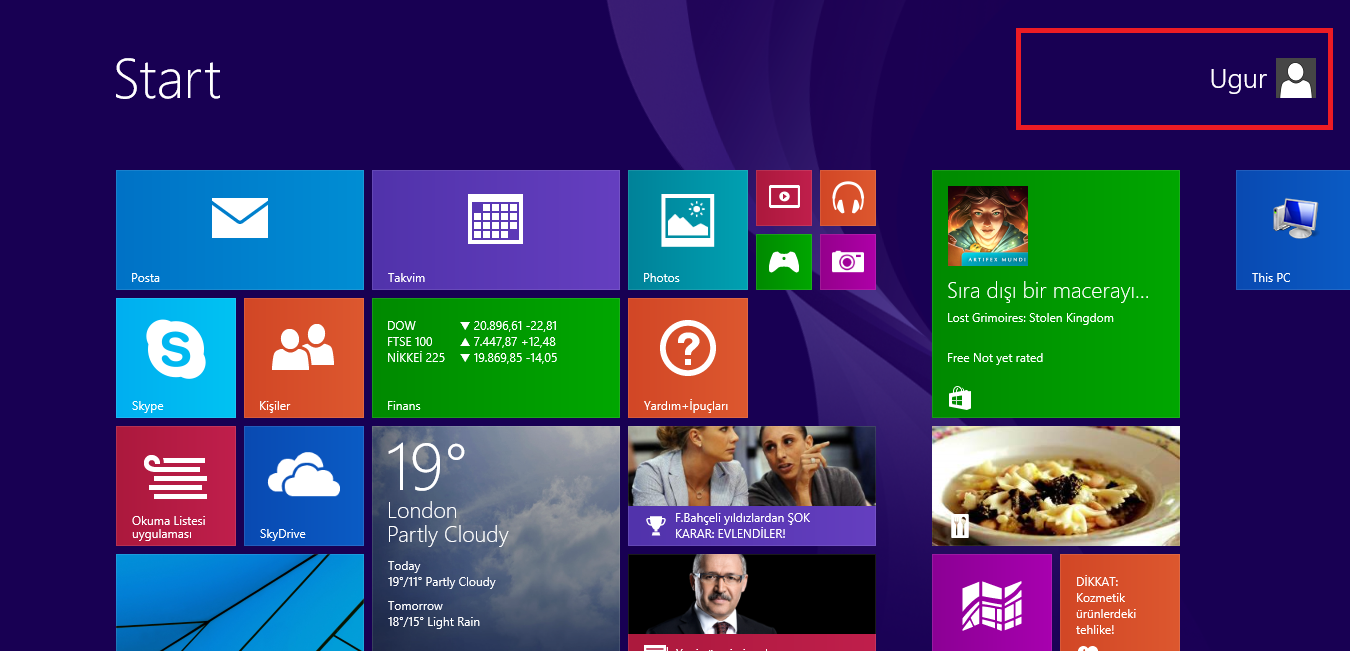This screenshot has width=1350, height=651.
Task: Click the Start heading text
Action: pos(167,79)
